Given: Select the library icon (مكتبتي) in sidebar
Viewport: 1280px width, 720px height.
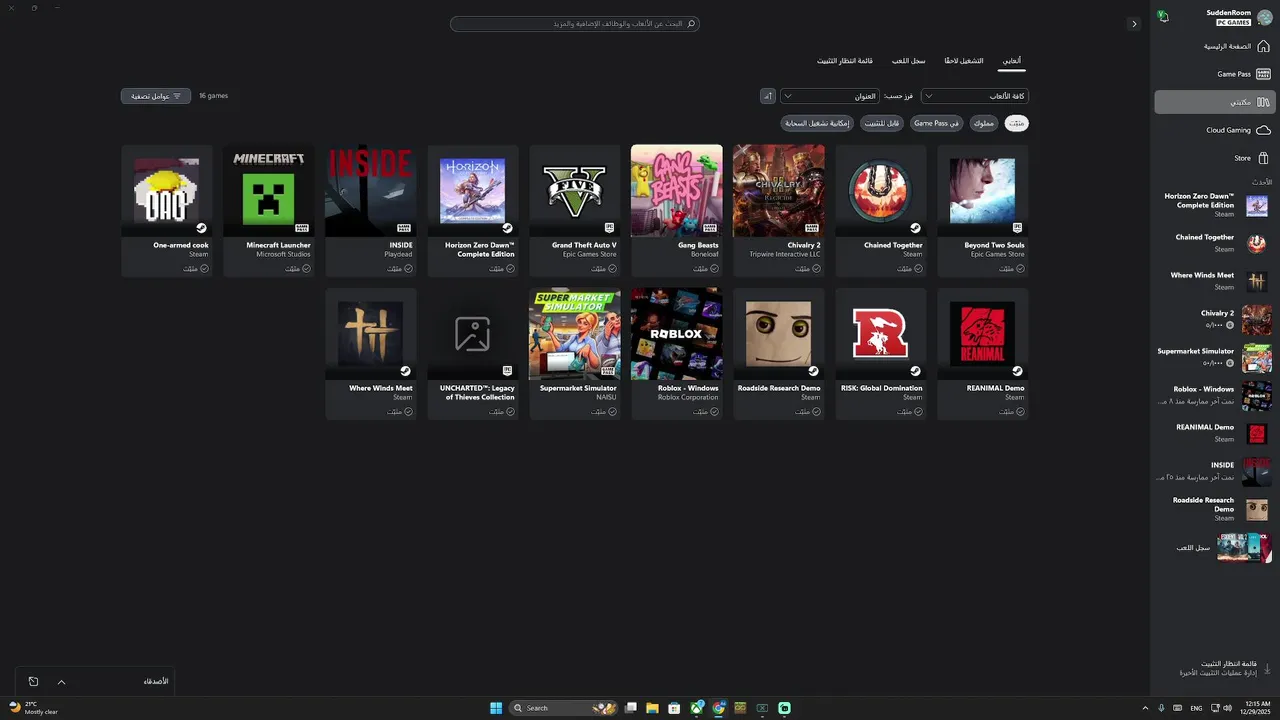Looking at the screenshot, I should click(1263, 102).
